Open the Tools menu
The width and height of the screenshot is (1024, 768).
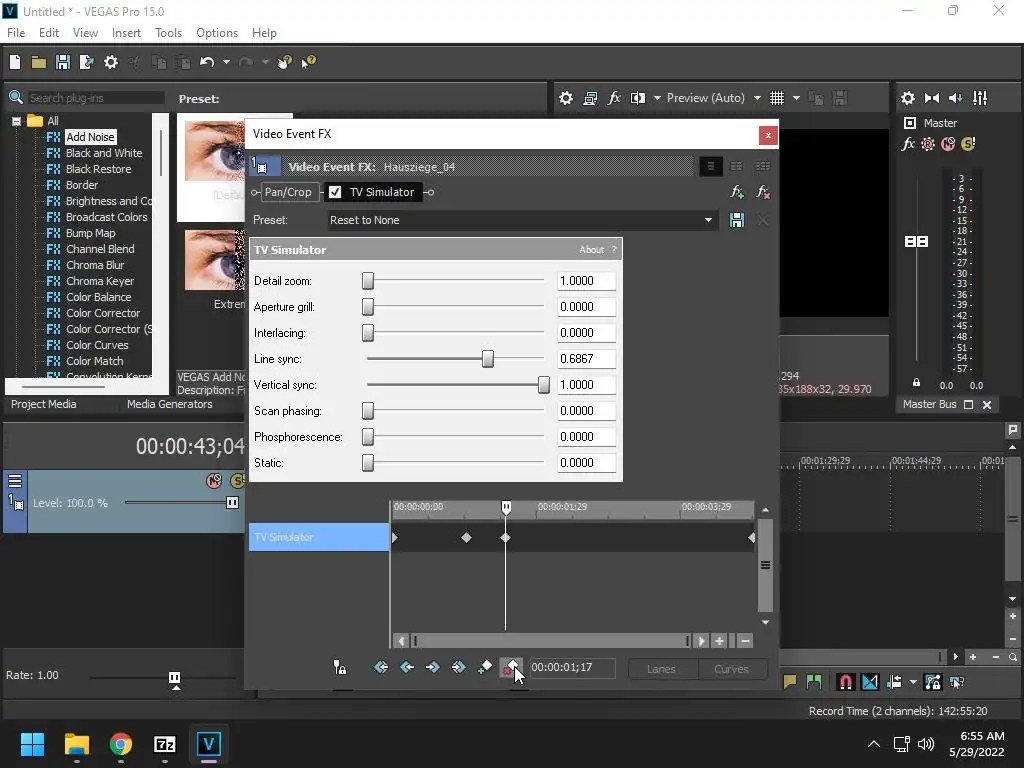pos(168,33)
